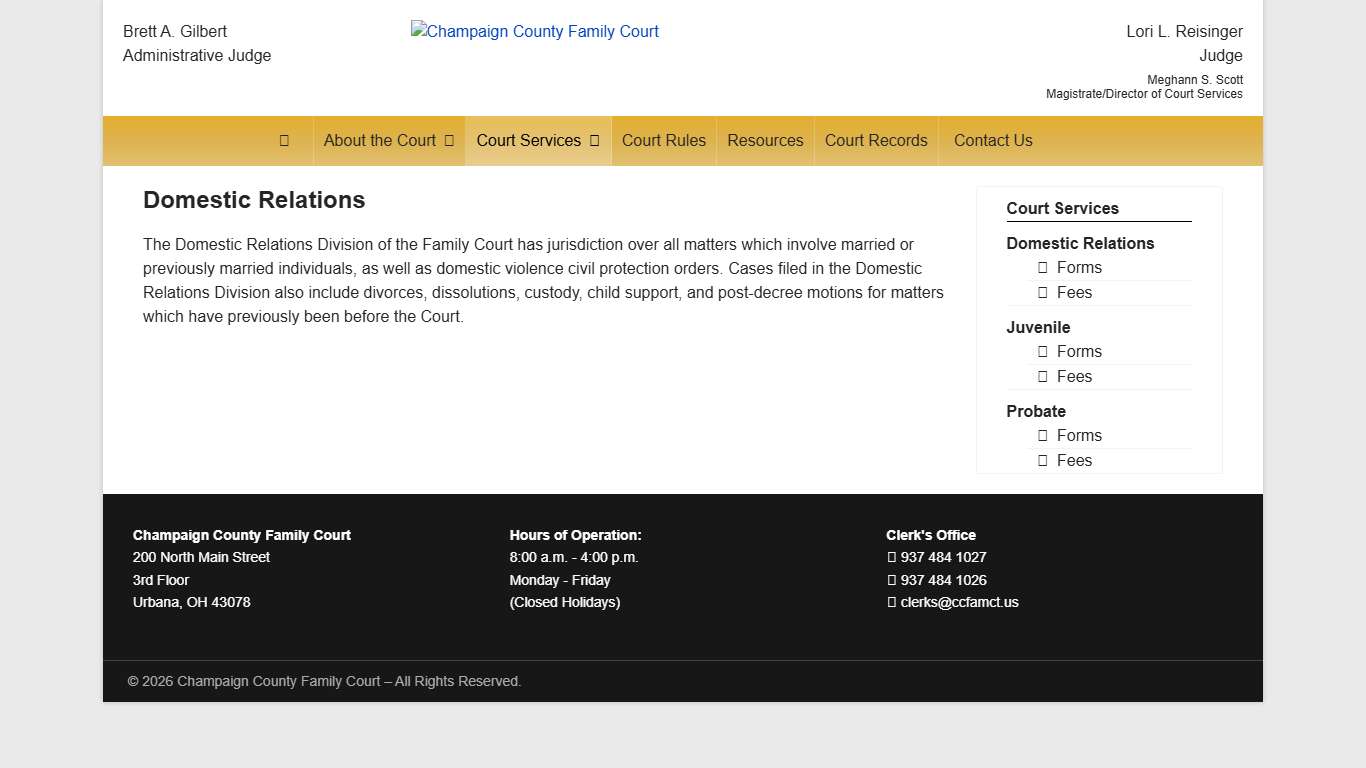Click the Champaign County Family Court logo

[x=535, y=32]
